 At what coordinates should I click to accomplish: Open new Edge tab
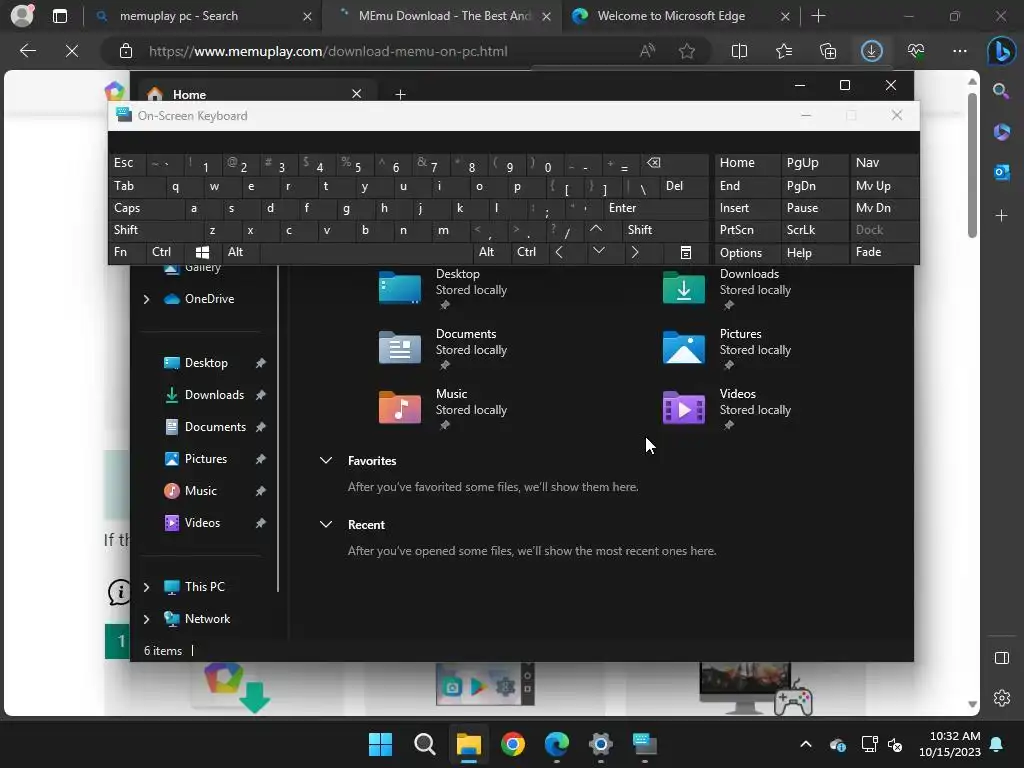[x=818, y=16]
